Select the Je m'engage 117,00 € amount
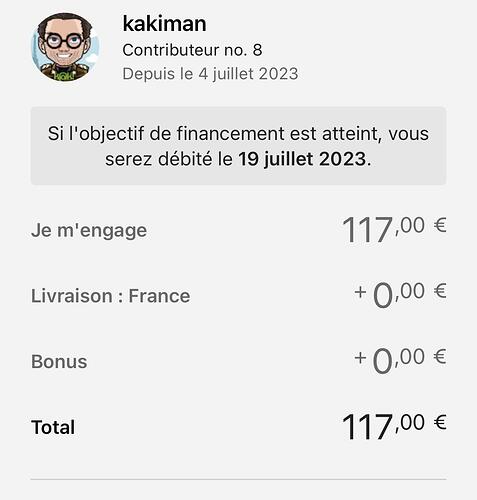Image resolution: width=477 pixels, height=500 pixels. click(x=394, y=229)
